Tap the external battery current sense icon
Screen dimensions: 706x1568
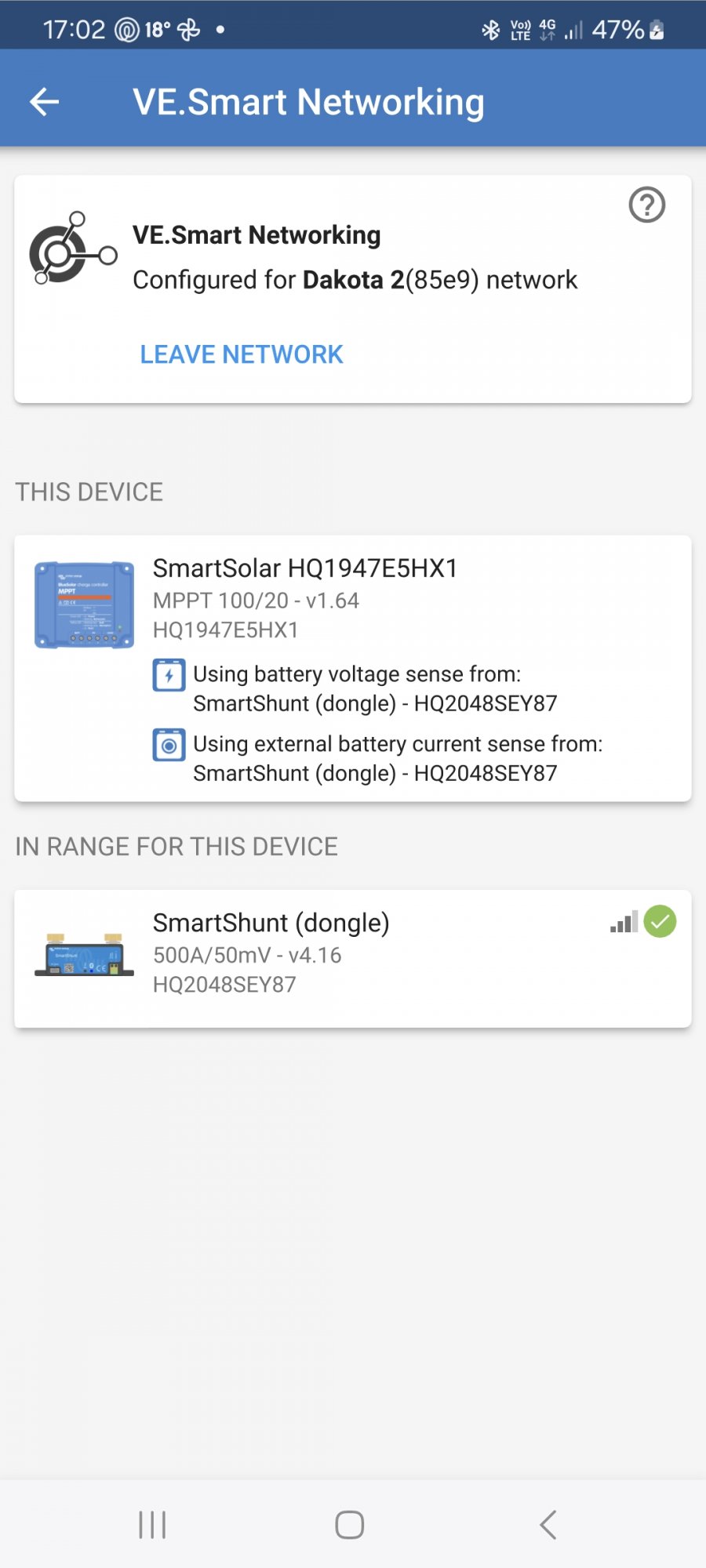[169, 746]
